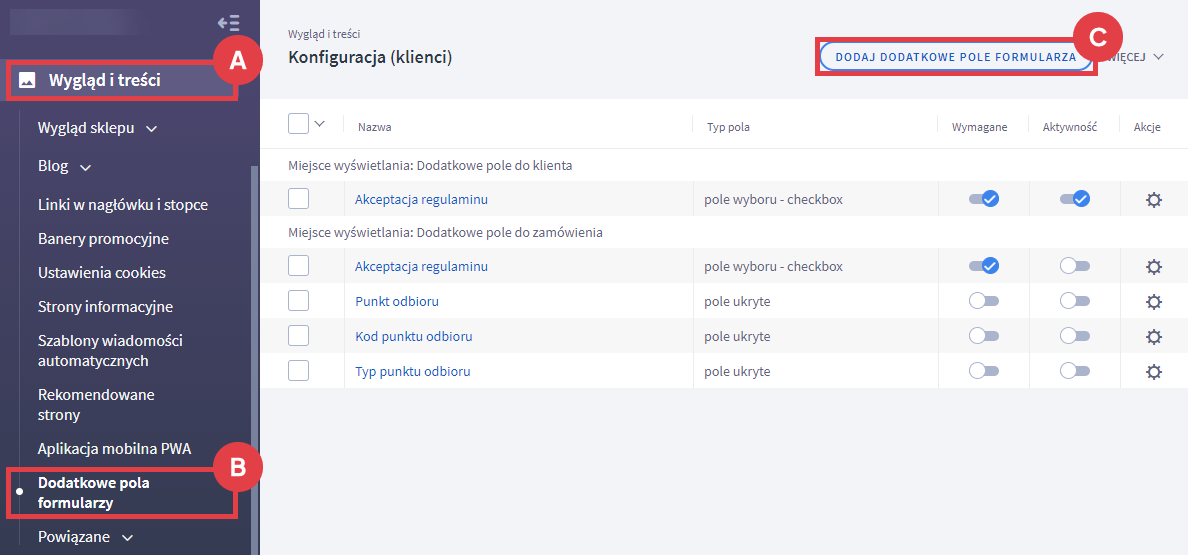Open the Typ punktu odbioru field link
This screenshot has width=1188, height=555.
pos(412,371)
